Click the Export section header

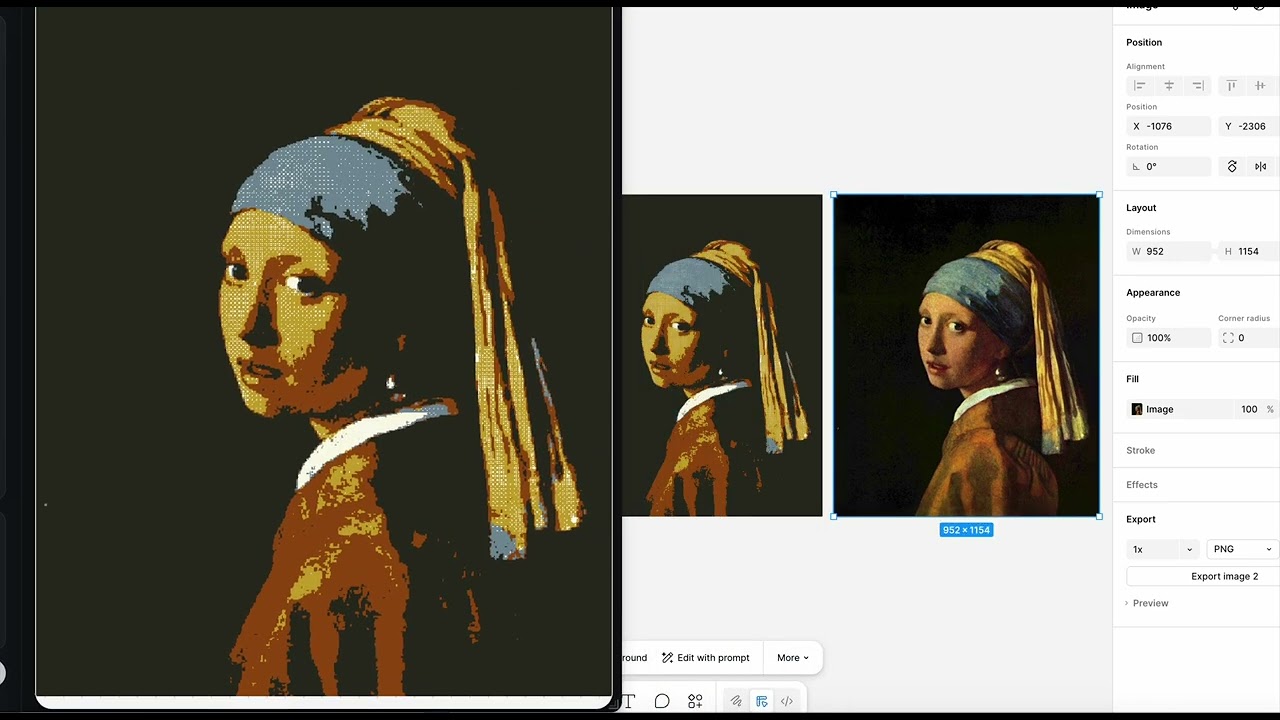(x=1141, y=519)
